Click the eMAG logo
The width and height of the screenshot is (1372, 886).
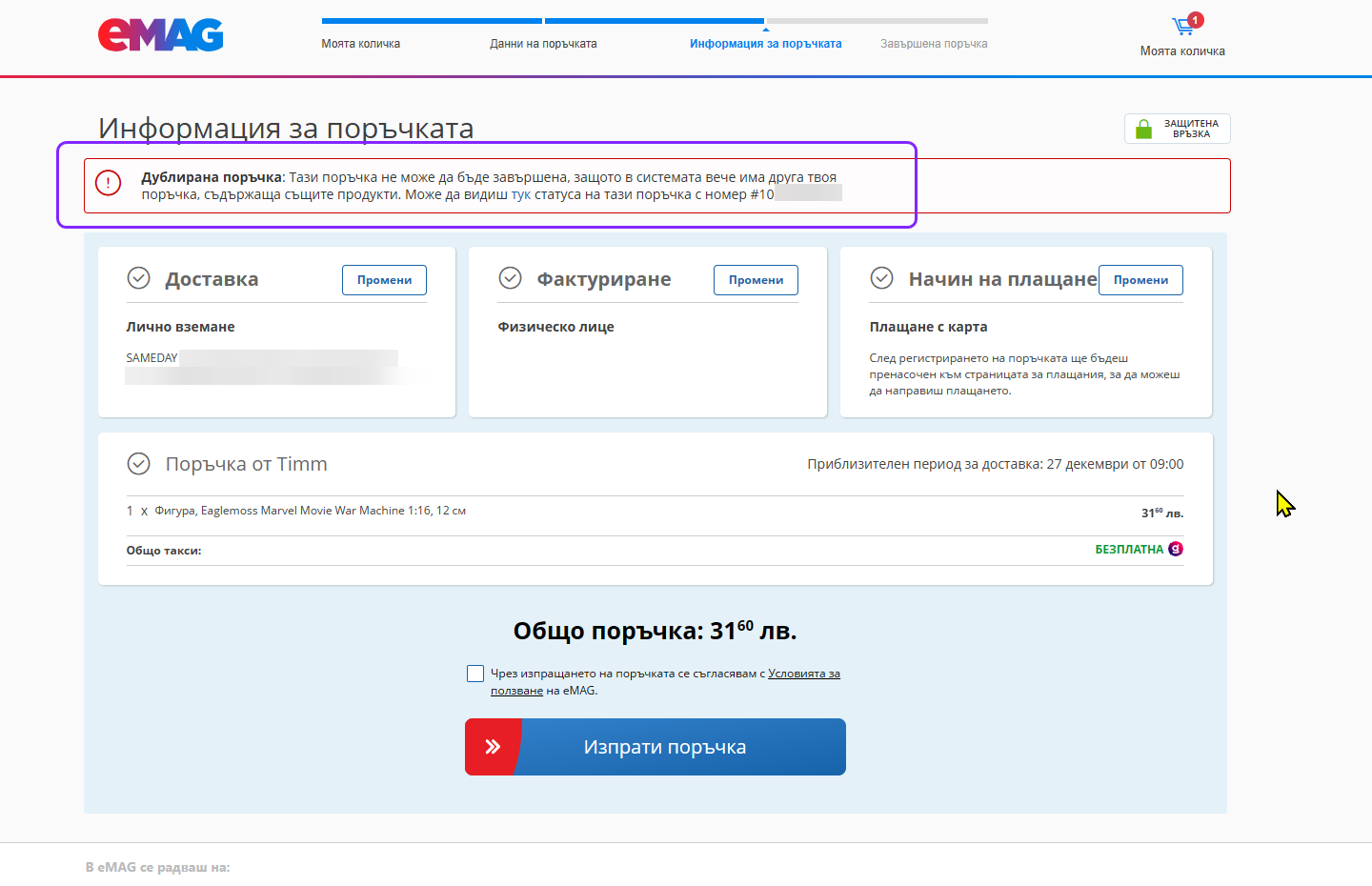pos(160,35)
